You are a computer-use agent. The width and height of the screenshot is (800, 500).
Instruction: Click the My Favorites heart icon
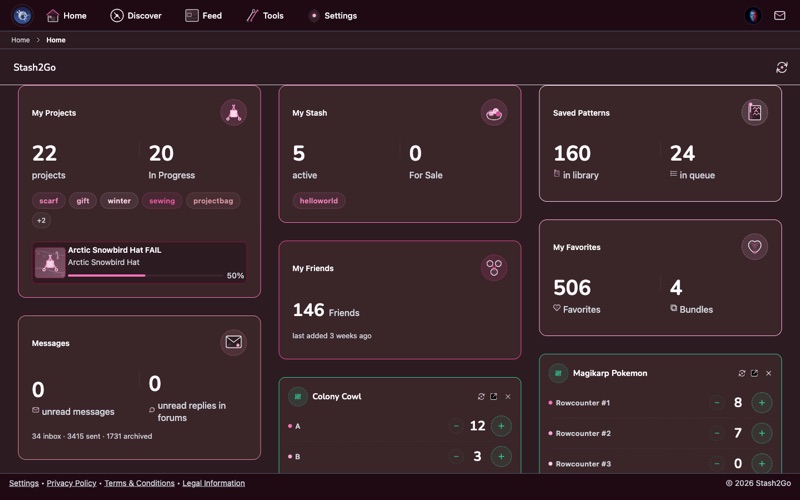pyautogui.click(x=754, y=247)
